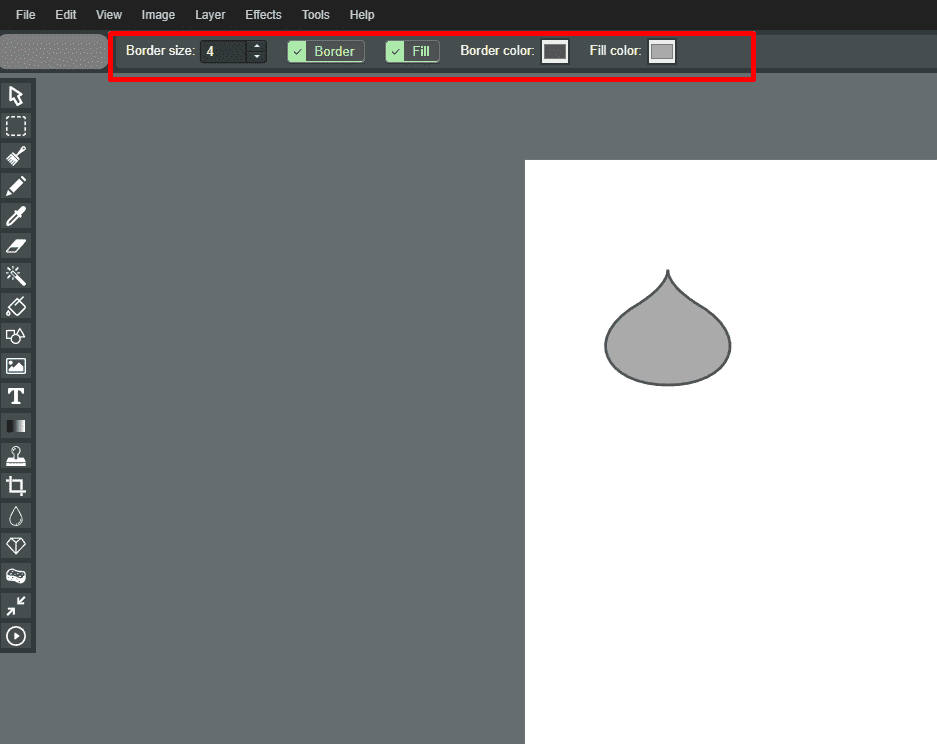The height and width of the screenshot is (744, 937).
Task: Choose the dashed rectangle Selection tool
Action: (16, 126)
